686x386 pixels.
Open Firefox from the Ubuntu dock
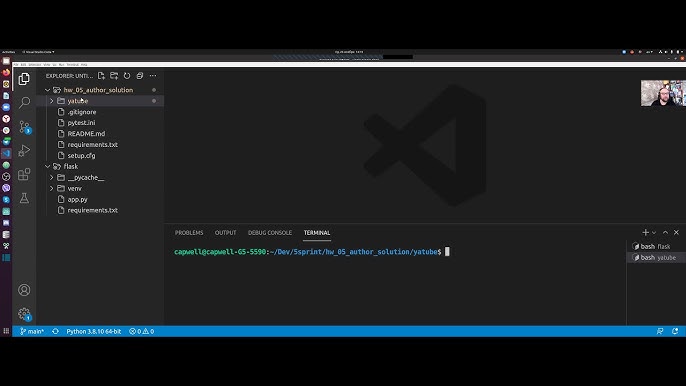click(6, 72)
